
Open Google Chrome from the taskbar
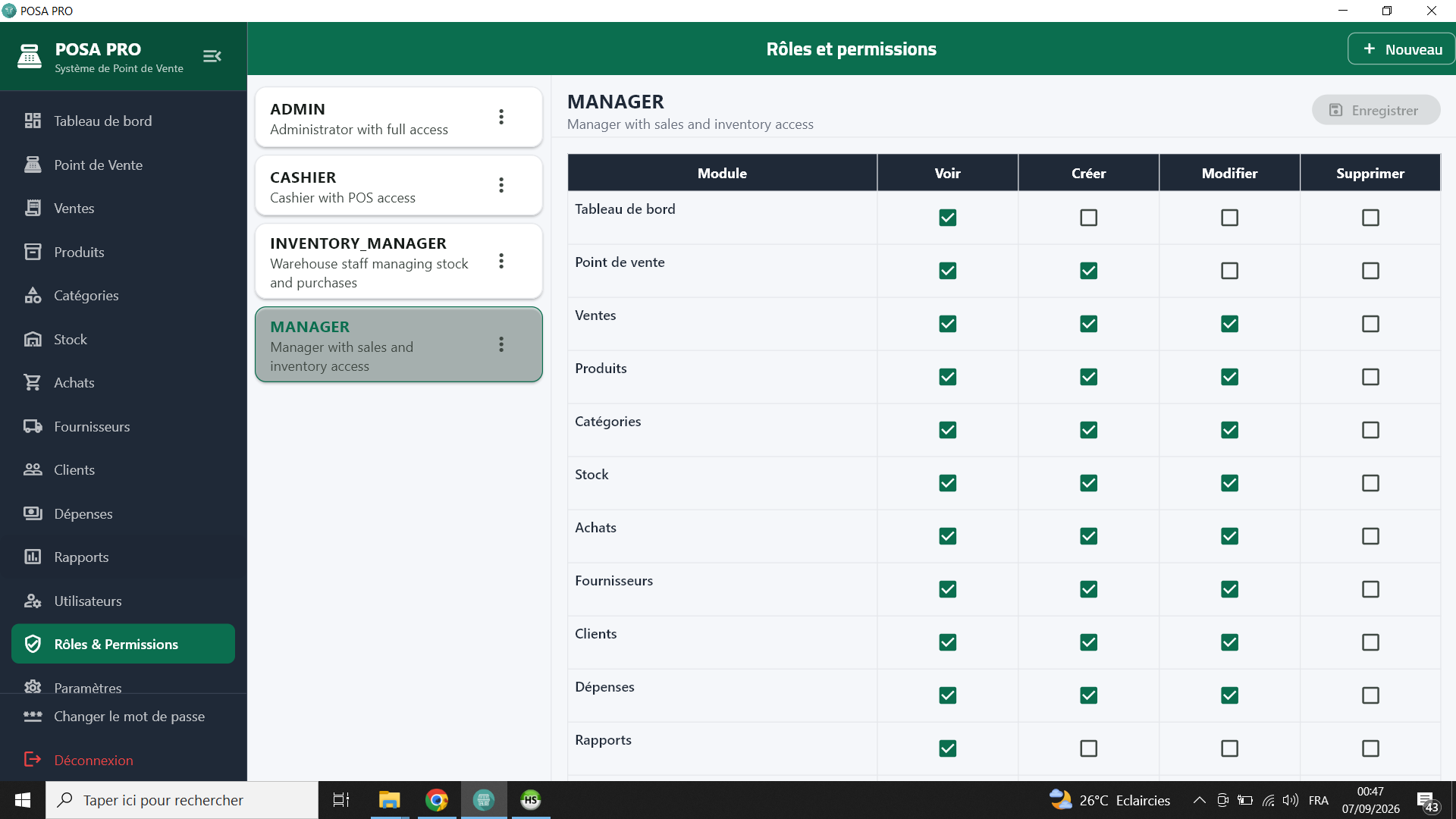[x=437, y=800]
